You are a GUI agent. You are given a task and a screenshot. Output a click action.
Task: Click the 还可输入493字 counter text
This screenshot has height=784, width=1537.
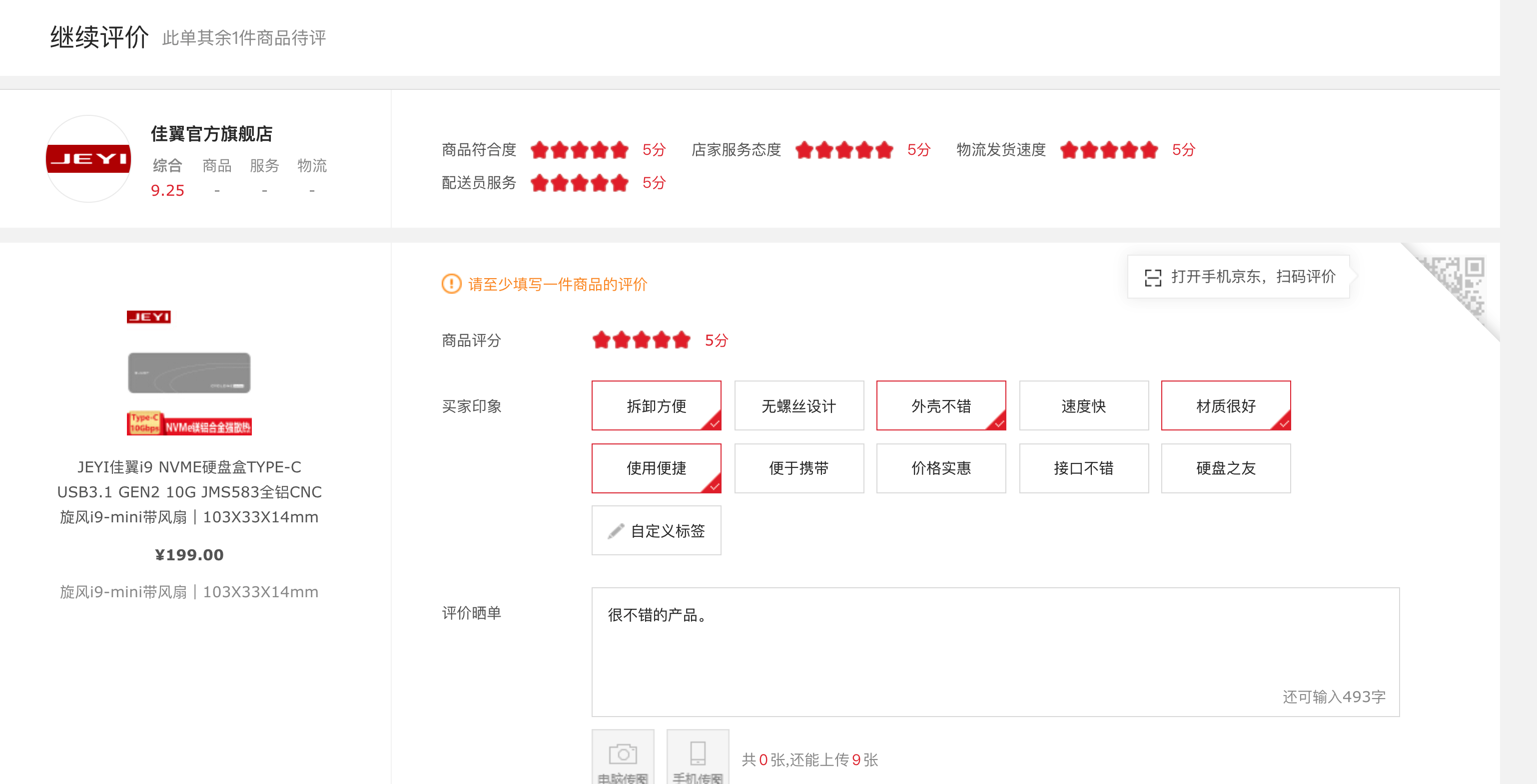[1334, 696]
